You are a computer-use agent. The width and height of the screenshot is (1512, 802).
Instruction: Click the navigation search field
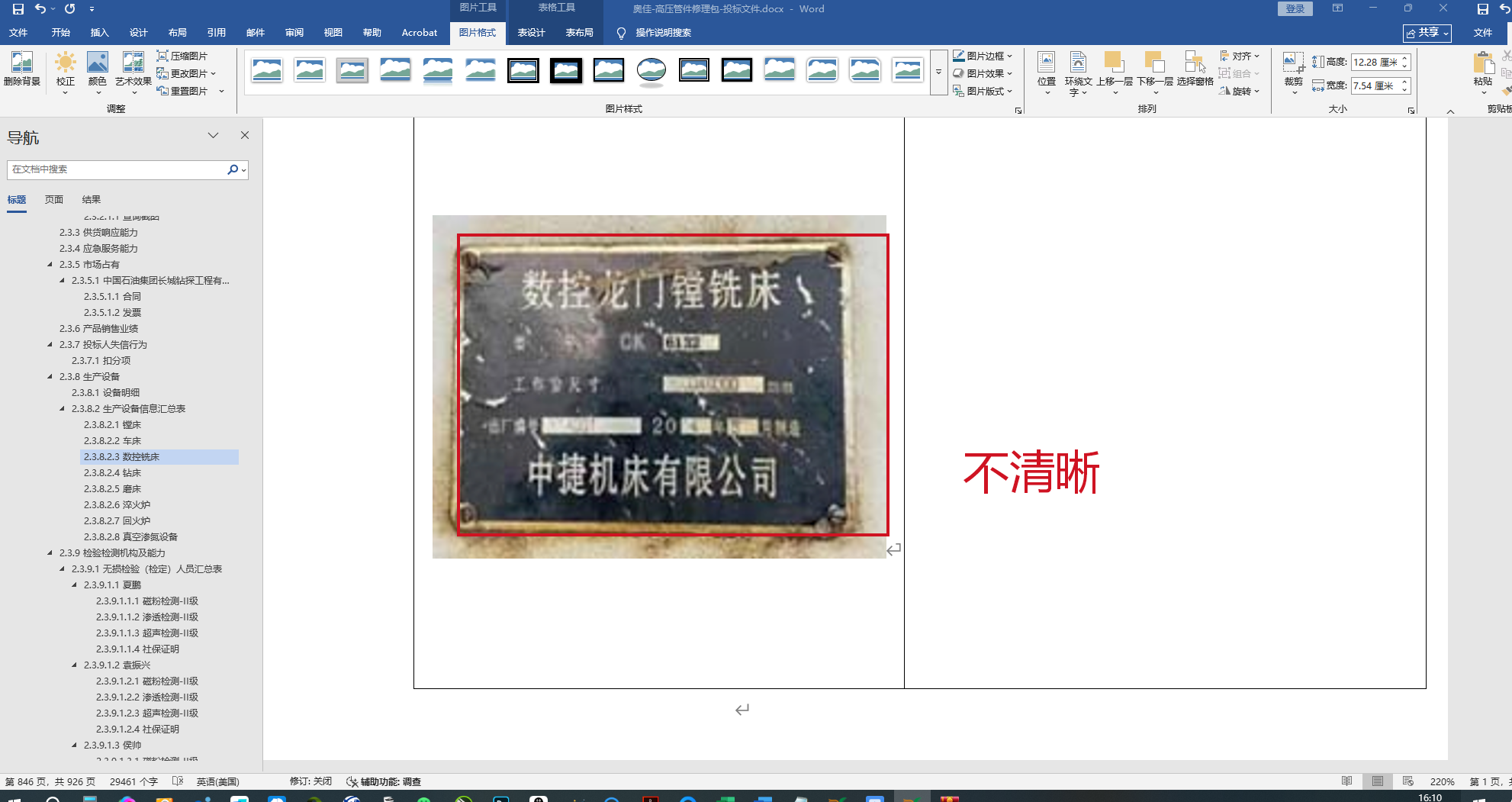pos(117,169)
